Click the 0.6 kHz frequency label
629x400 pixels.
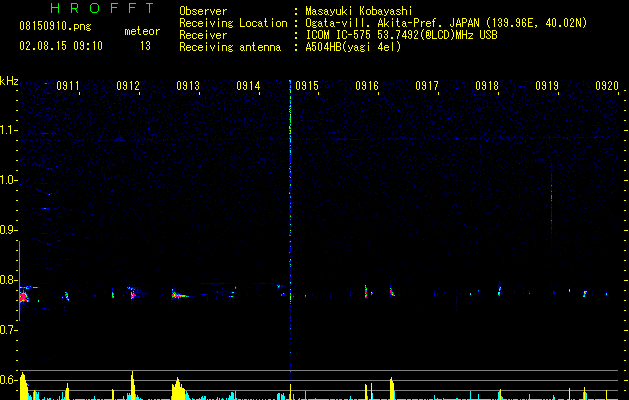8,380
